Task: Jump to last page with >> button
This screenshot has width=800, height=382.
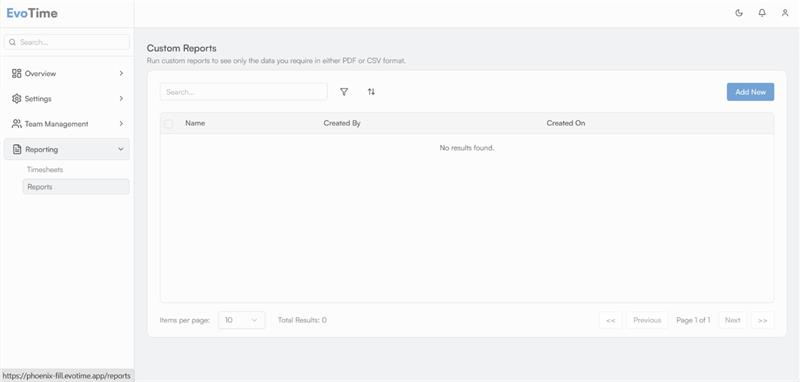Action: [x=763, y=320]
